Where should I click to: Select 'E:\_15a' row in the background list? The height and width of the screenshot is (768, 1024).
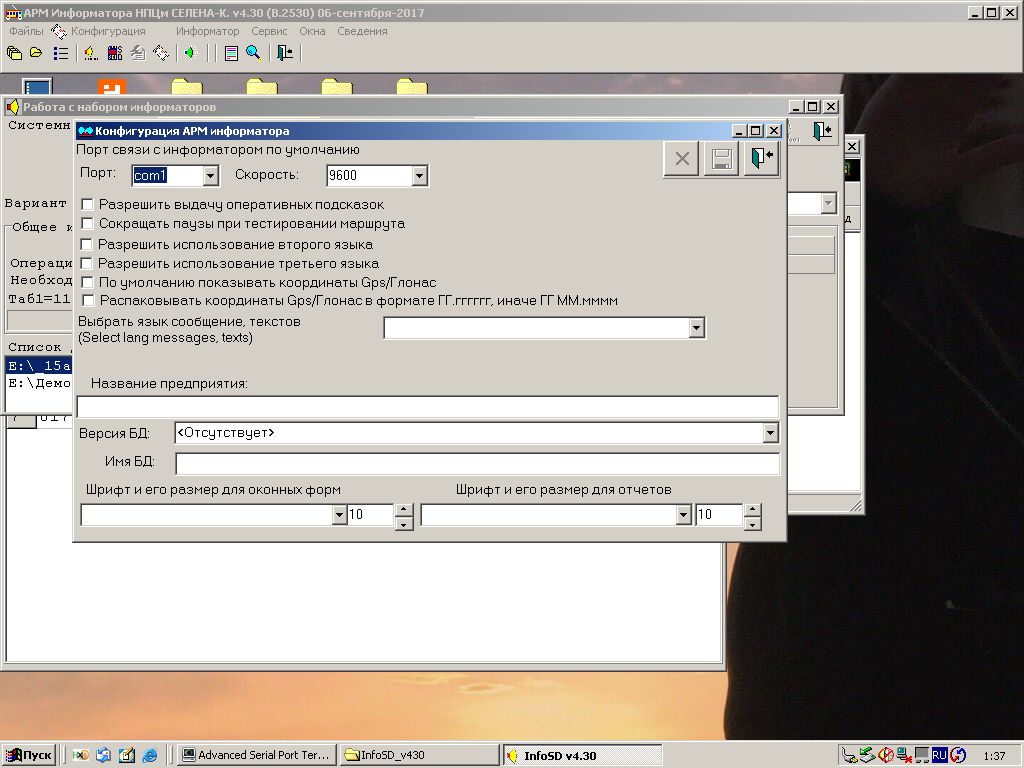(39, 366)
